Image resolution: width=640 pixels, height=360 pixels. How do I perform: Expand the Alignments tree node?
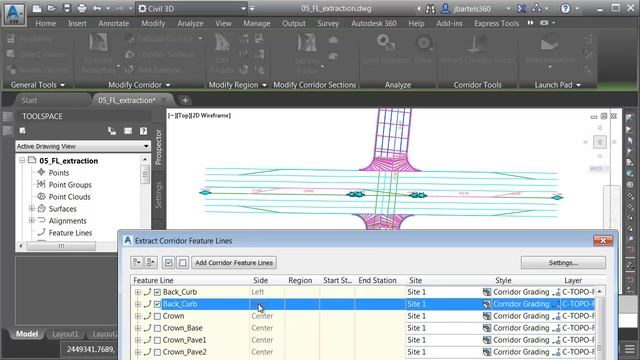[x=31, y=220]
